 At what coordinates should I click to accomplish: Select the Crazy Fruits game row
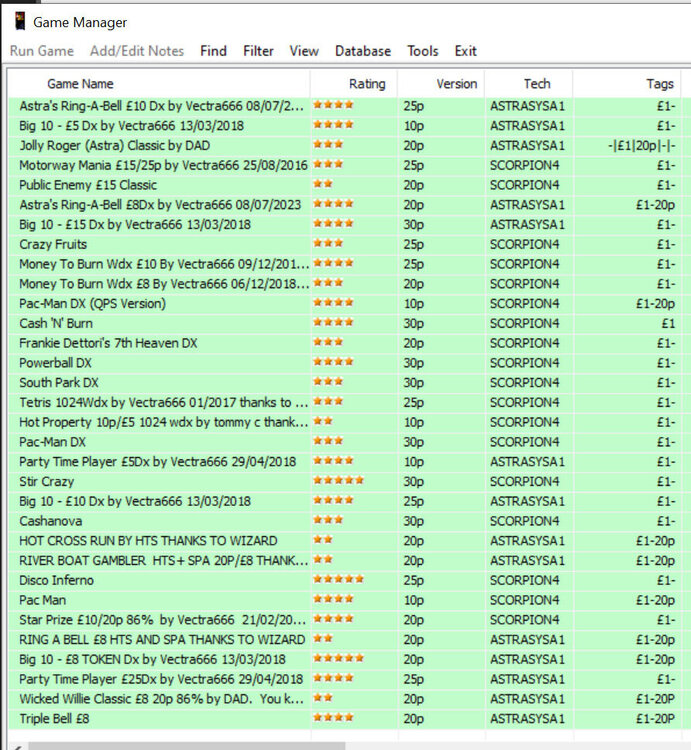[x=349, y=244]
